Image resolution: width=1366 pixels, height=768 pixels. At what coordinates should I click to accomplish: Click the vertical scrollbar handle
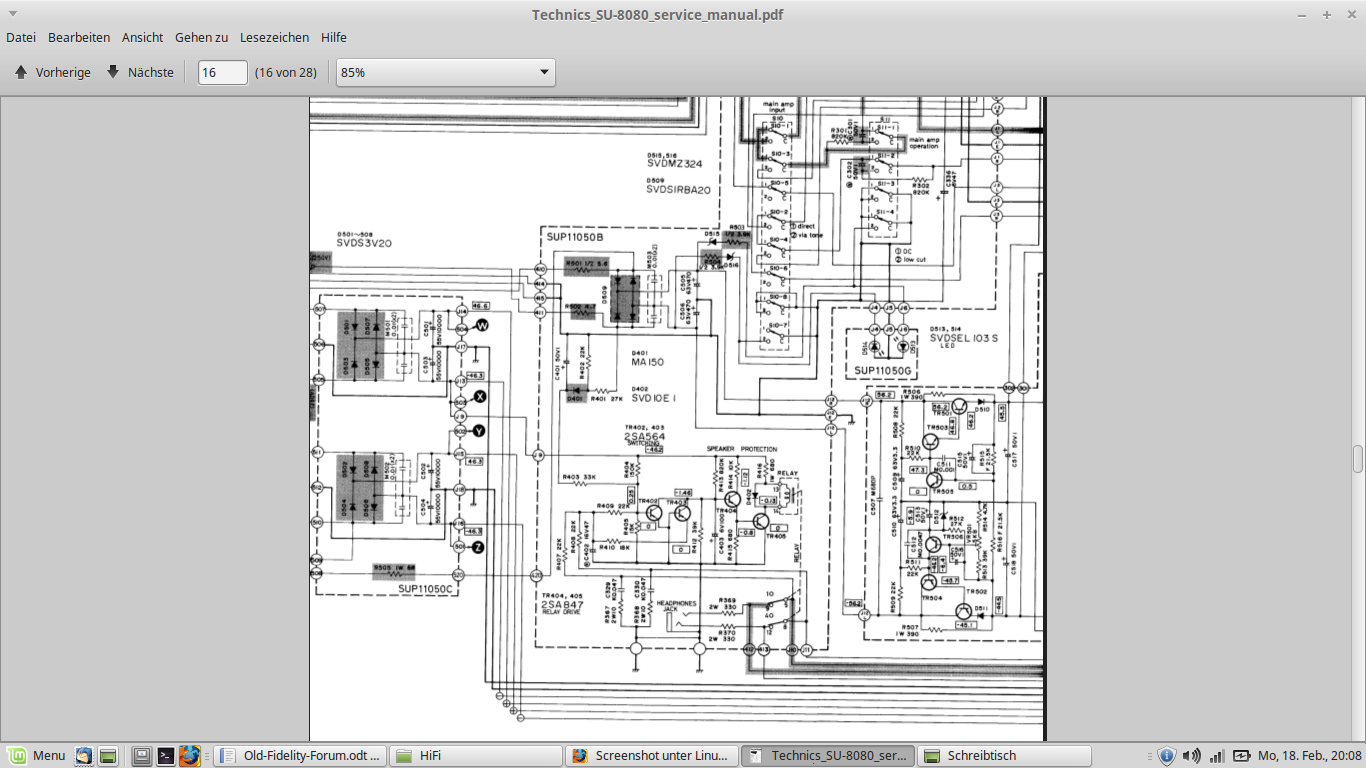(x=1358, y=459)
